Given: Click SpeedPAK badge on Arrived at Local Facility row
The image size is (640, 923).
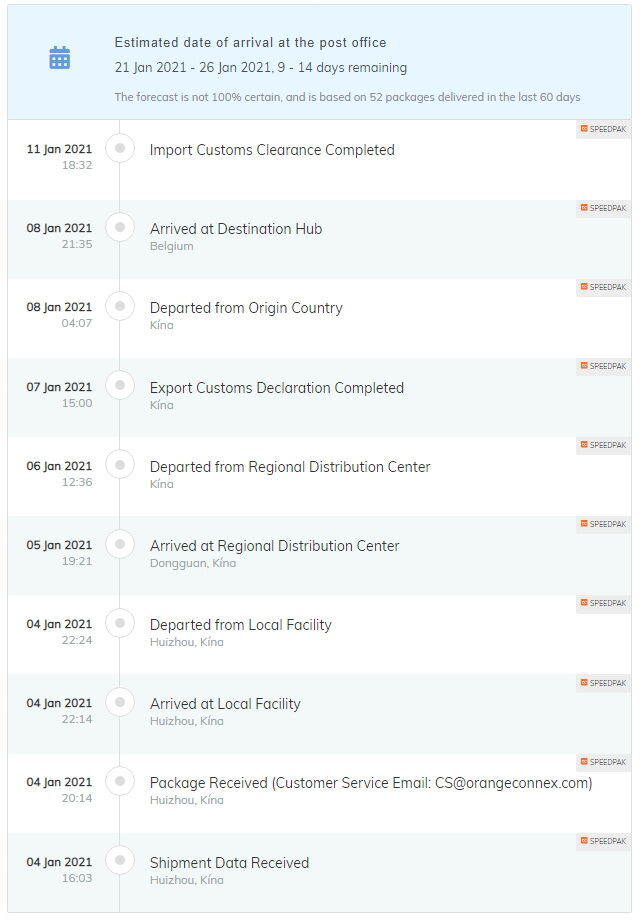Looking at the screenshot, I should click(x=603, y=683).
